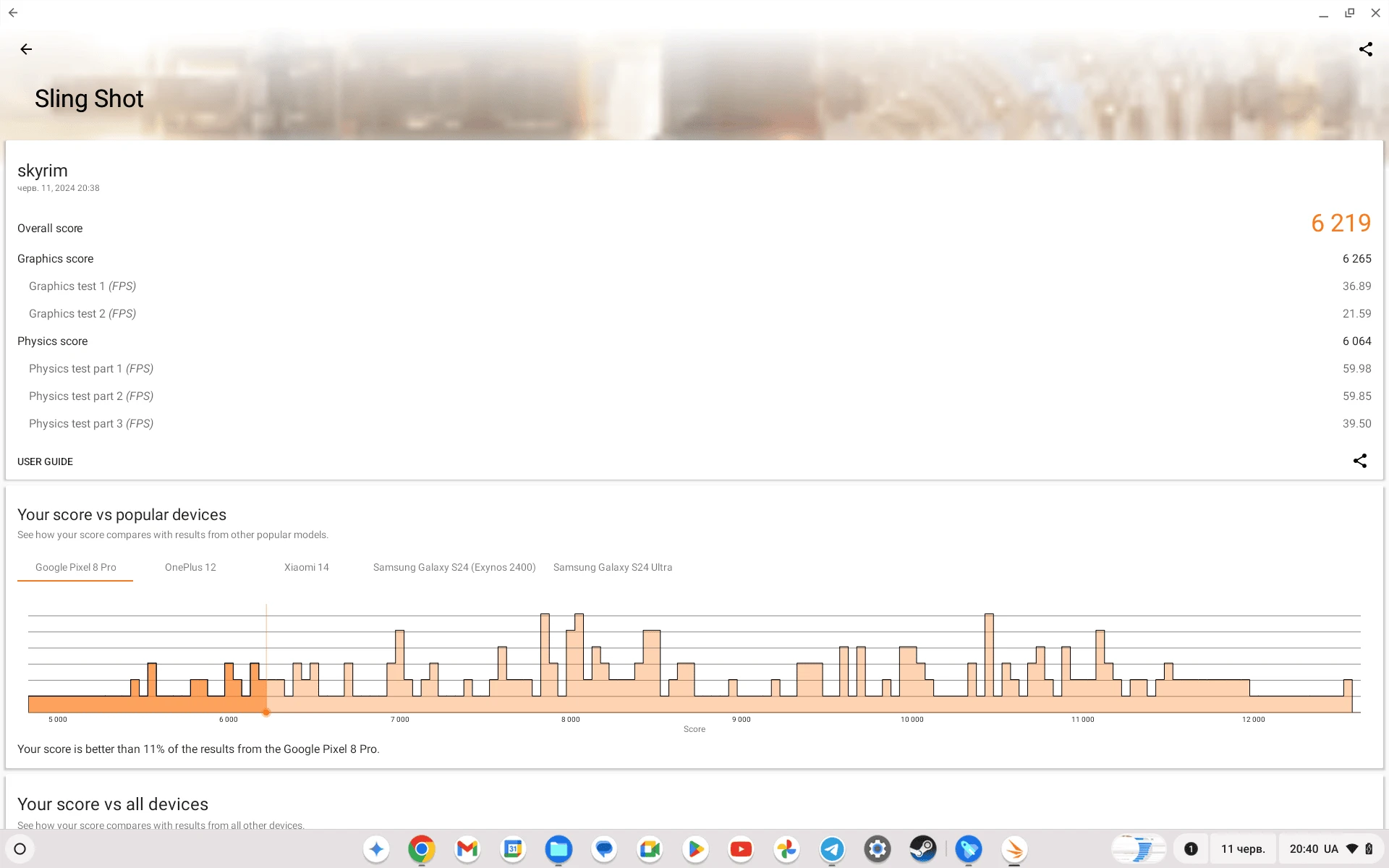The image size is (1389, 868).
Task: Open quick settings at the clock
Action: (x=1331, y=848)
